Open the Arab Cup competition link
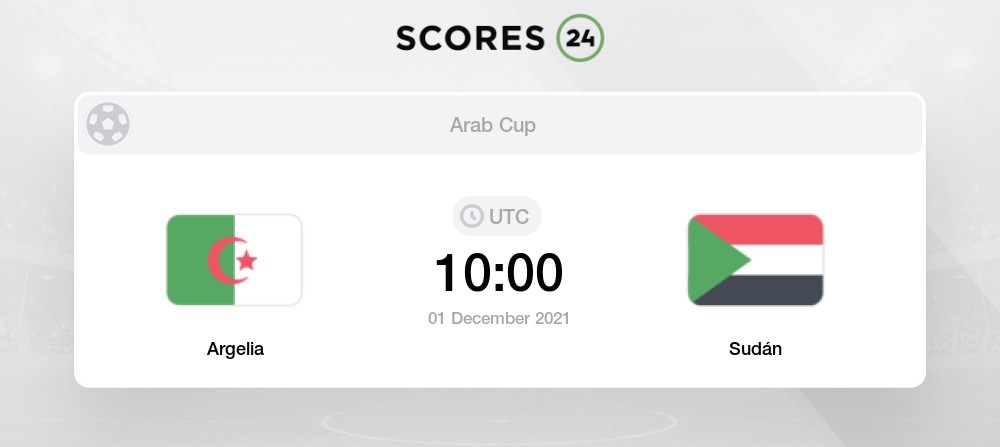This screenshot has width=1000, height=447. click(x=493, y=125)
